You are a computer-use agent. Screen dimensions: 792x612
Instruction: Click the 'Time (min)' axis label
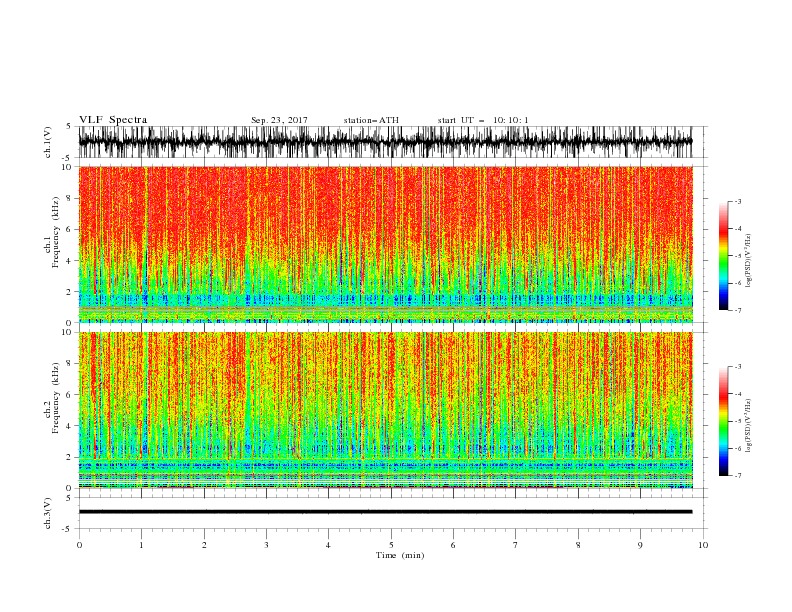click(400, 555)
